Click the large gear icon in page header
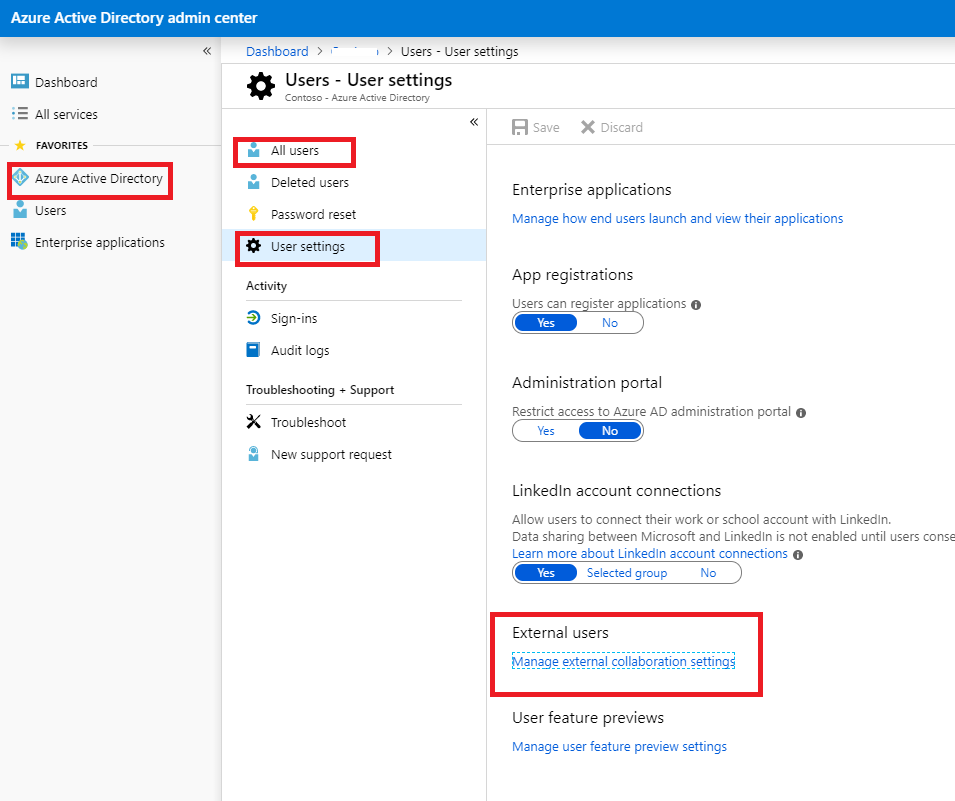The width and height of the screenshot is (955, 801). [261, 86]
